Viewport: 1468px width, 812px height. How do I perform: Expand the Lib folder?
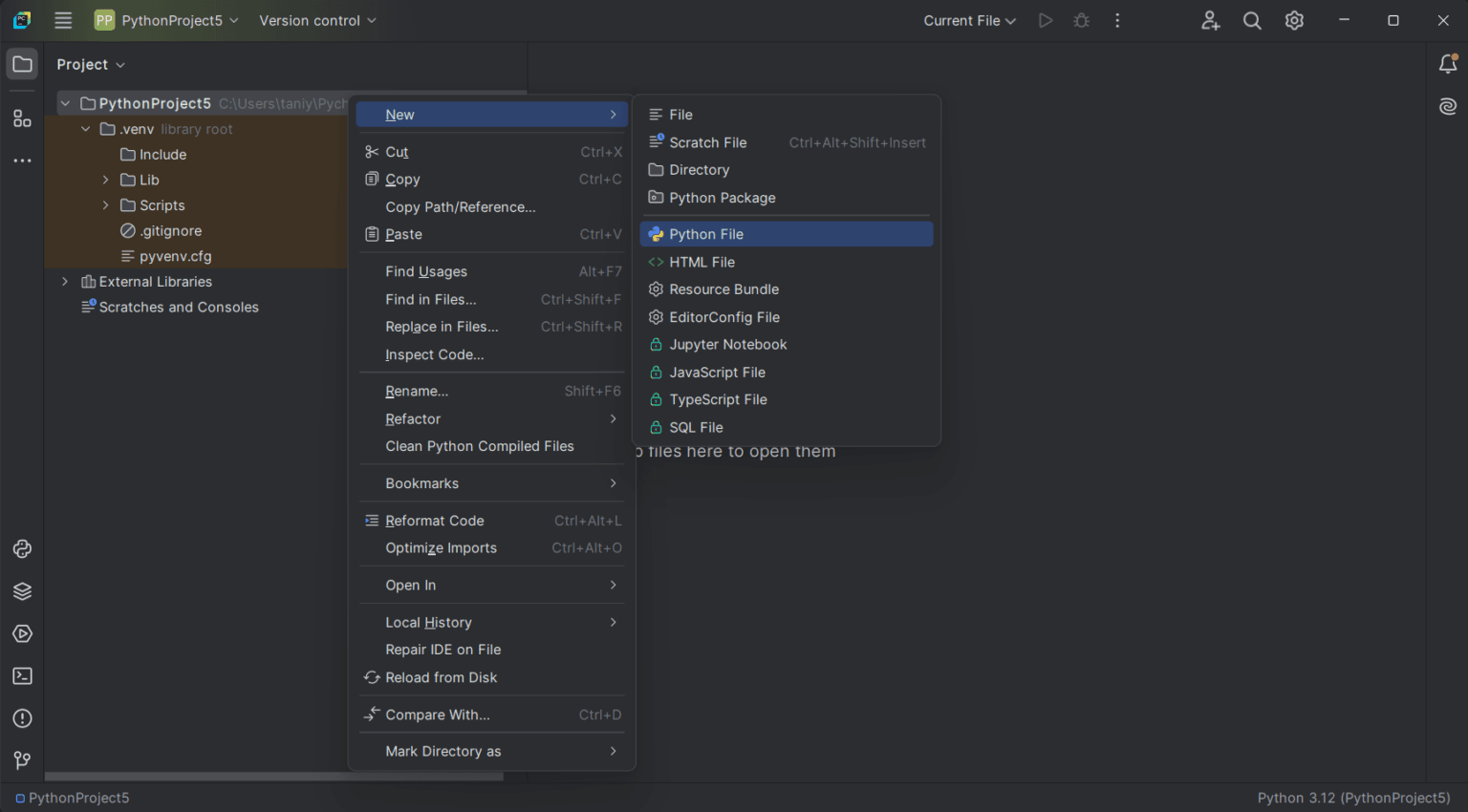(105, 180)
